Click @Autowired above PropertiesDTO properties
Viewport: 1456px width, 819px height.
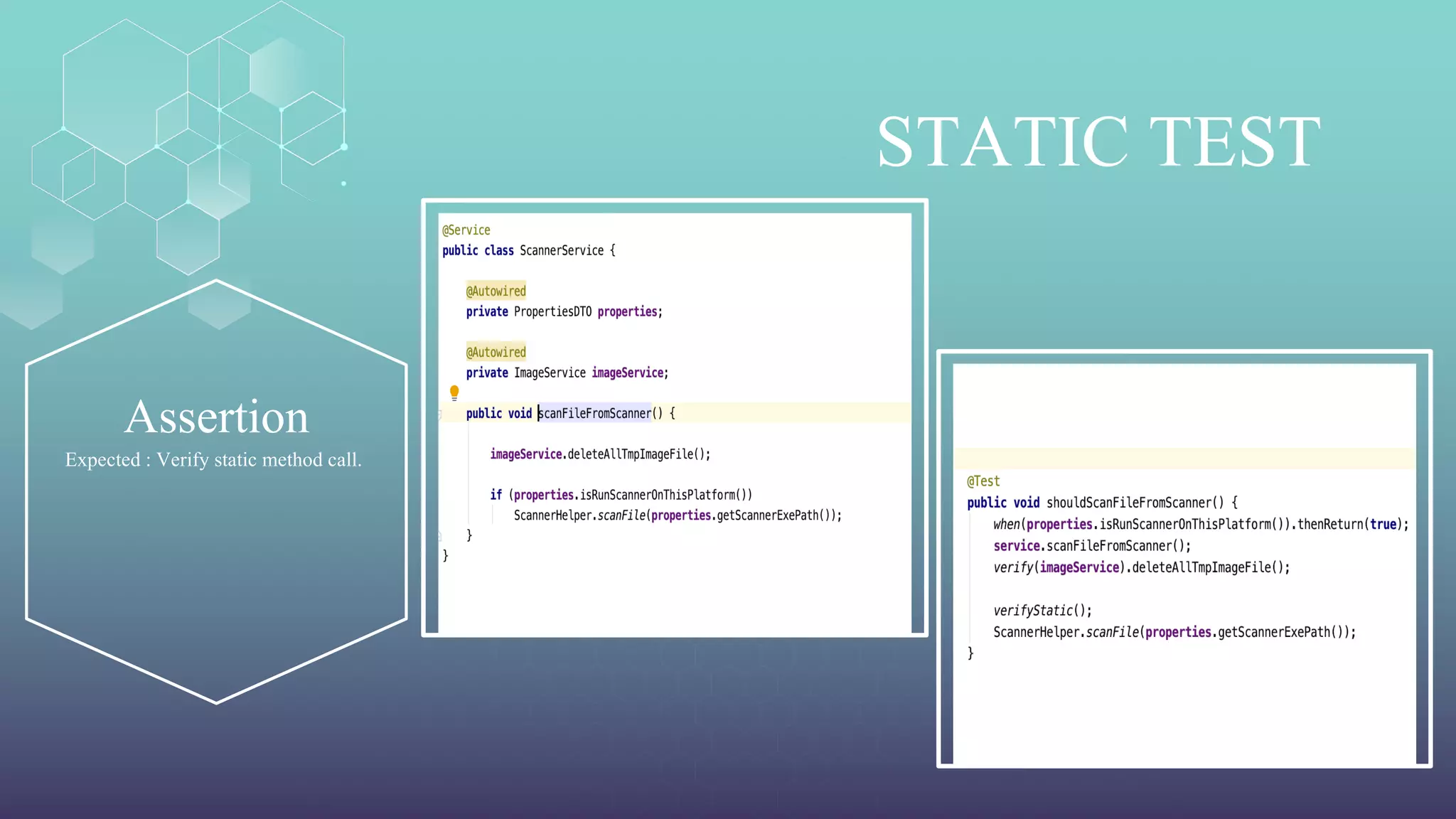pos(496,291)
